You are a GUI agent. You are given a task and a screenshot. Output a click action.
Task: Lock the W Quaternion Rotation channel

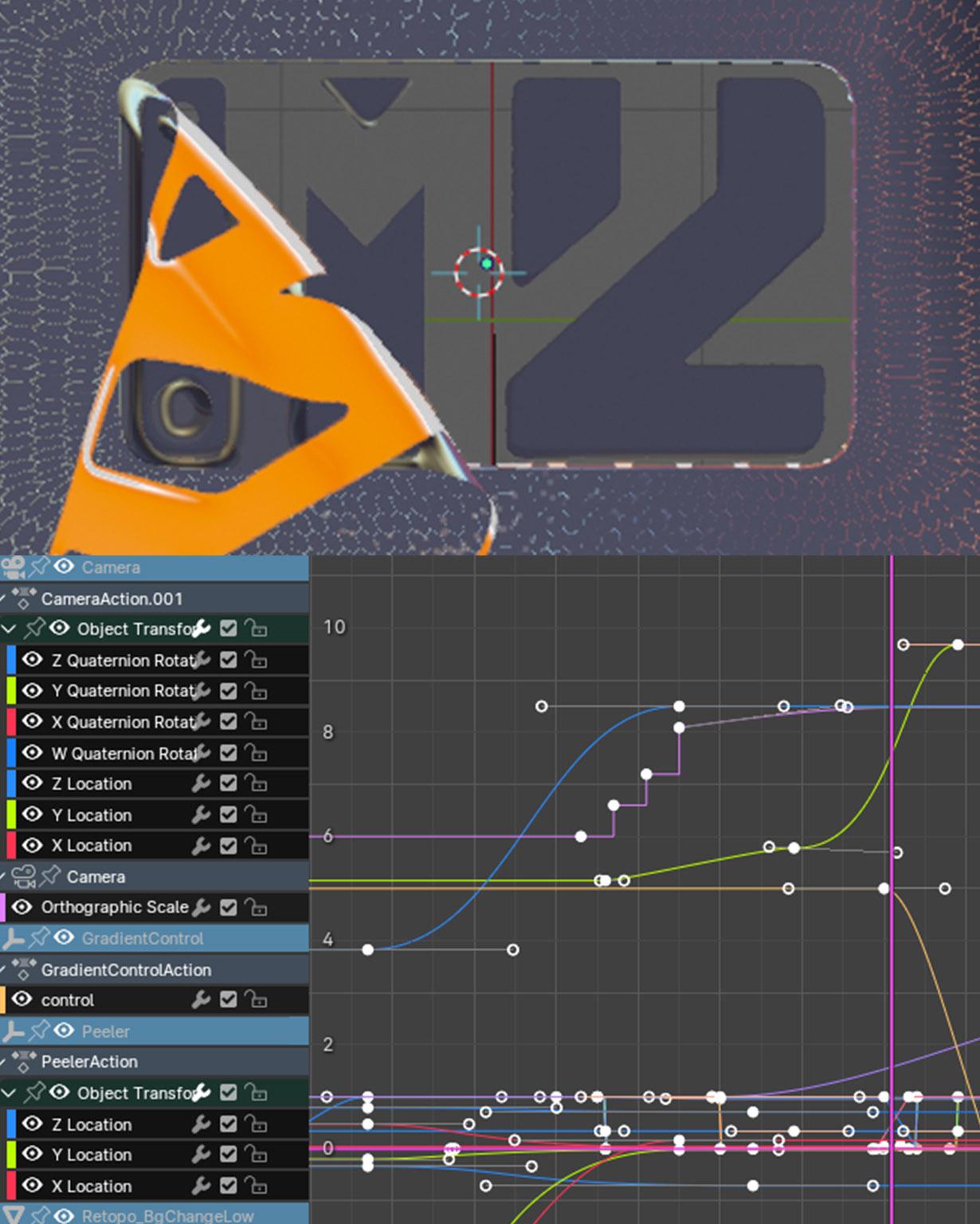pyautogui.click(x=255, y=752)
